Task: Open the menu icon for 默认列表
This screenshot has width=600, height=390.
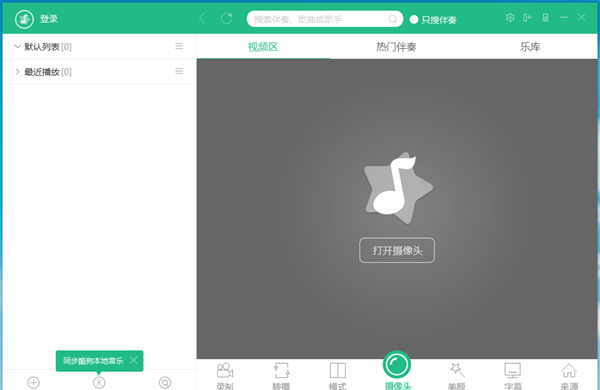Action: click(179, 46)
